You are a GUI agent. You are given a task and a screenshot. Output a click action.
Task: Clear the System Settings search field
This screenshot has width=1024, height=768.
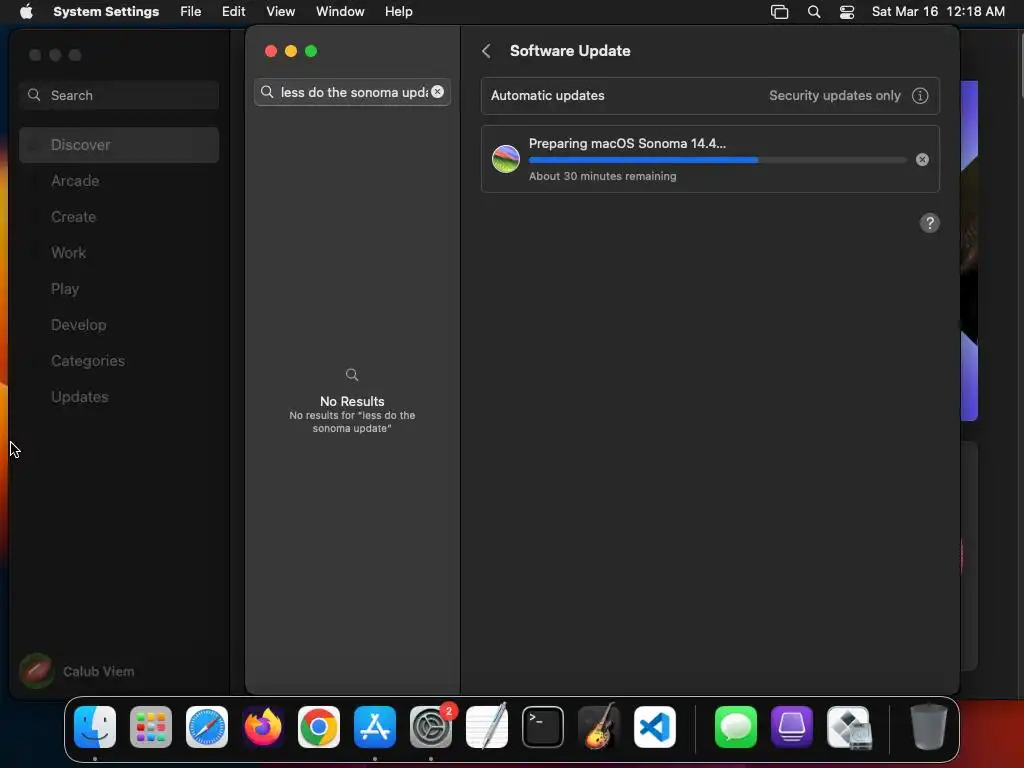438,92
